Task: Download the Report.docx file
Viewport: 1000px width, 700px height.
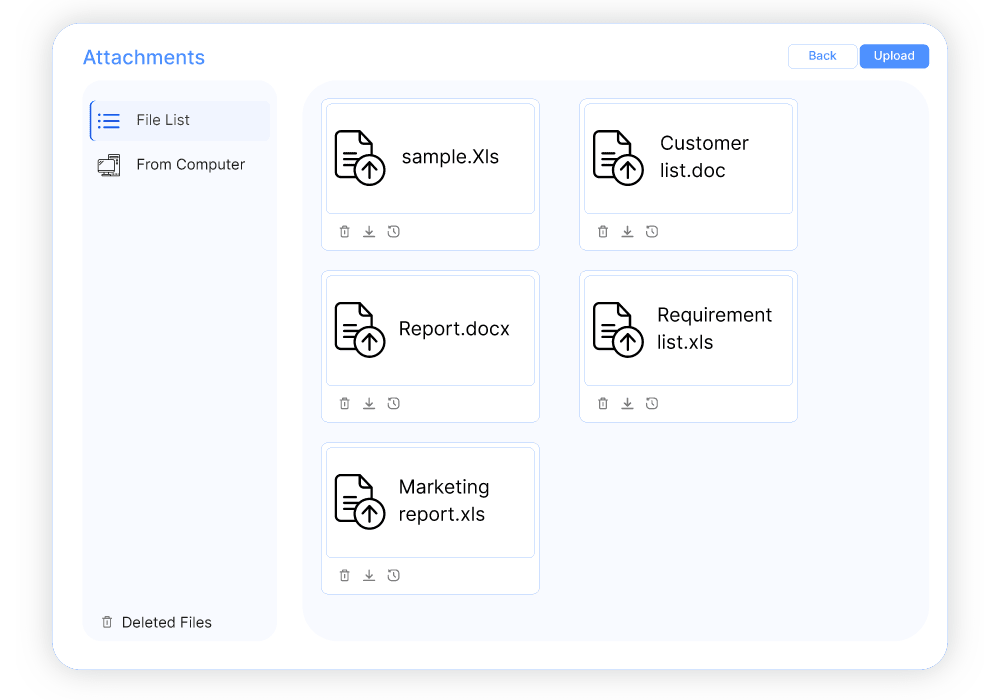Action: (x=369, y=404)
